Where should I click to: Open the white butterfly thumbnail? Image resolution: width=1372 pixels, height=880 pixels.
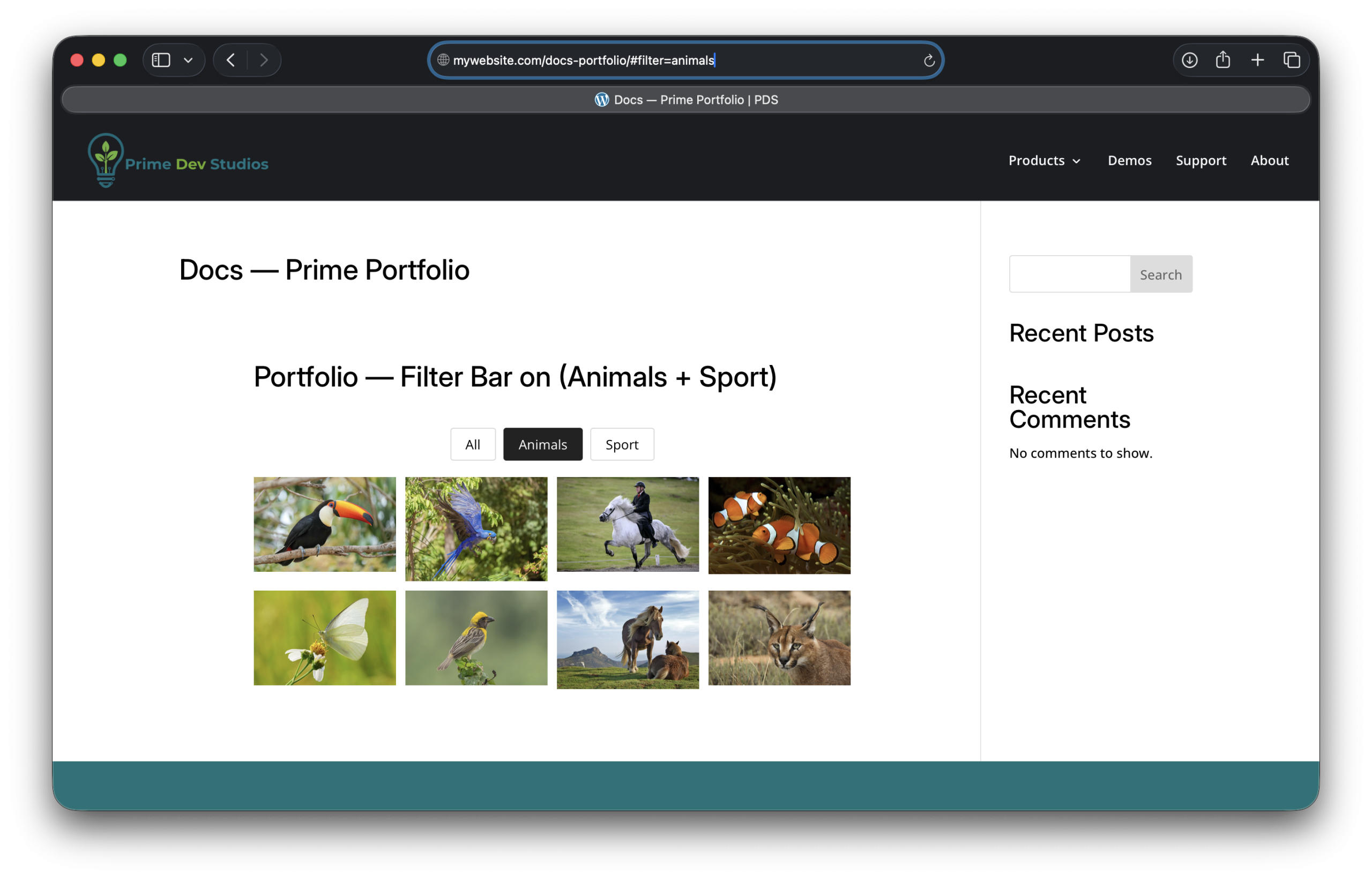[325, 638]
